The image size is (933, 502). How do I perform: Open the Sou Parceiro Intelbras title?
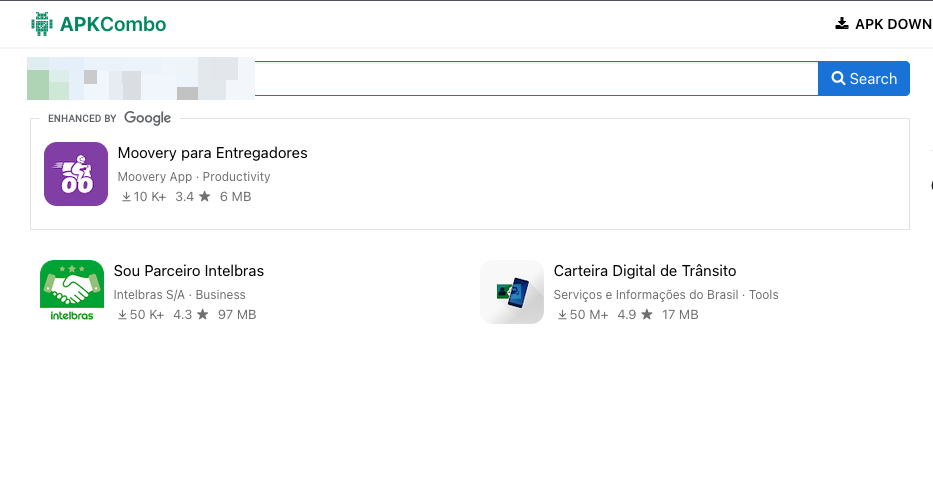pyautogui.click(x=189, y=271)
